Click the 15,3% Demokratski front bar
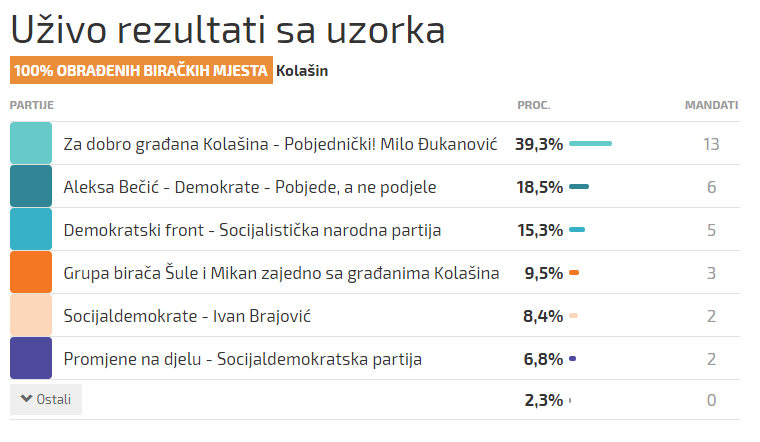The height and width of the screenshot is (442, 760). point(577,230)
